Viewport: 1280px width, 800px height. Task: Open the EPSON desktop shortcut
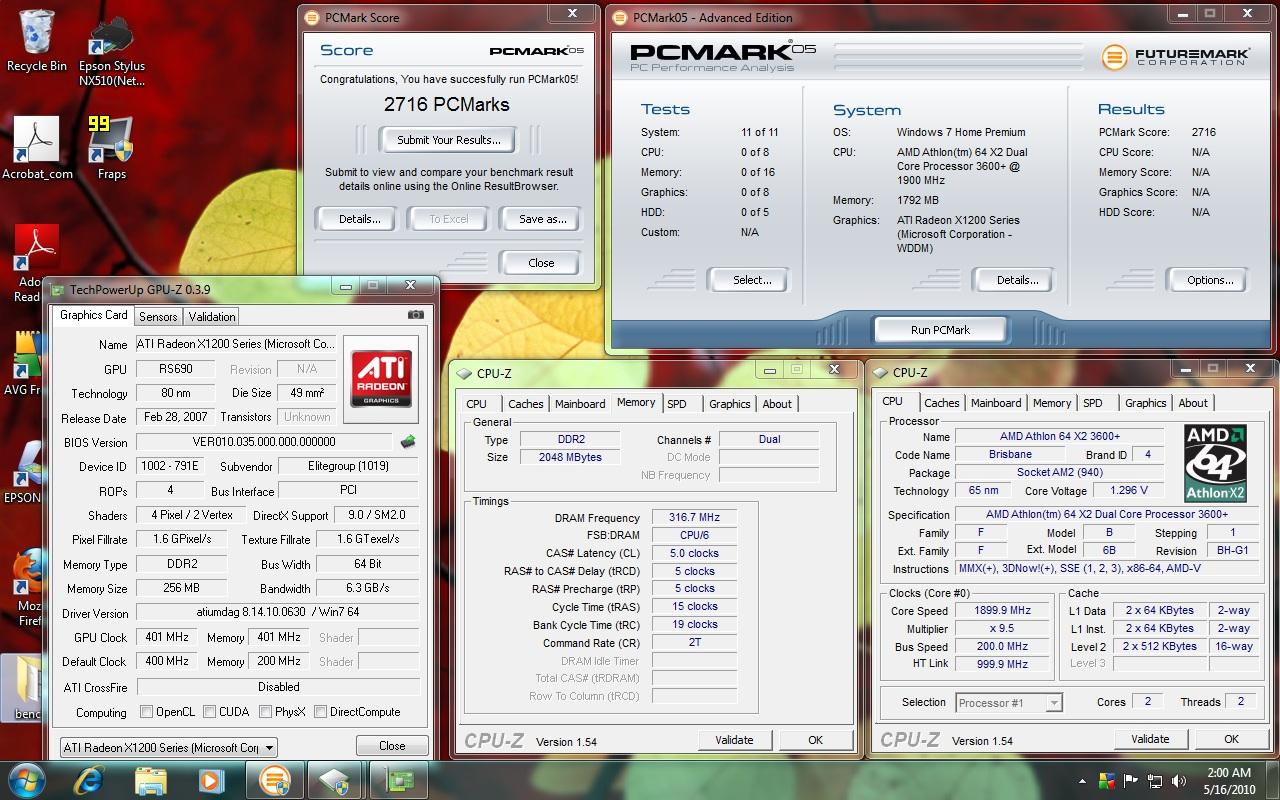pos(24,471)
